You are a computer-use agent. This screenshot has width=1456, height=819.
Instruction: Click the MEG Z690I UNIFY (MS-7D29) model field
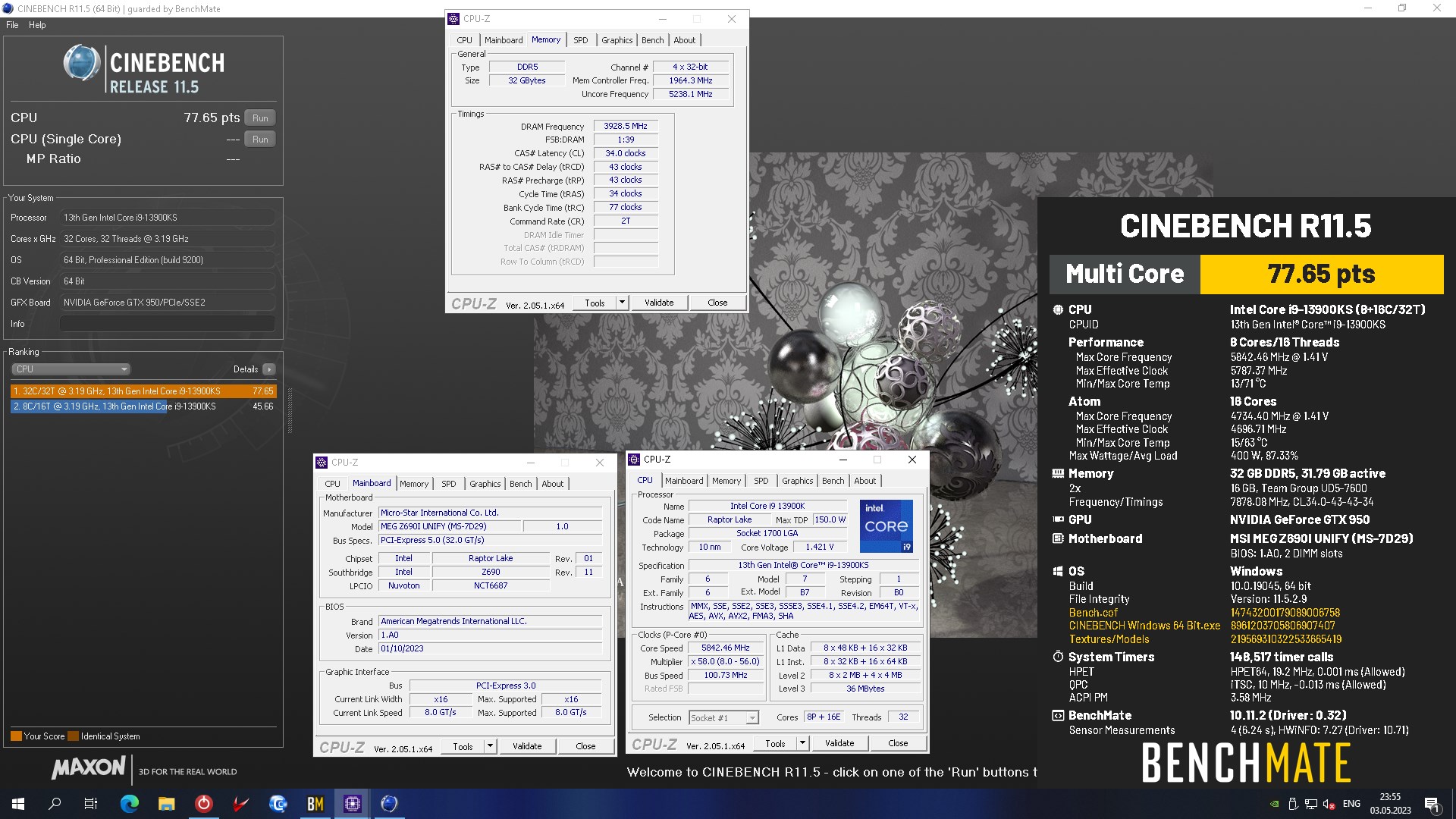tap(450, 526)
